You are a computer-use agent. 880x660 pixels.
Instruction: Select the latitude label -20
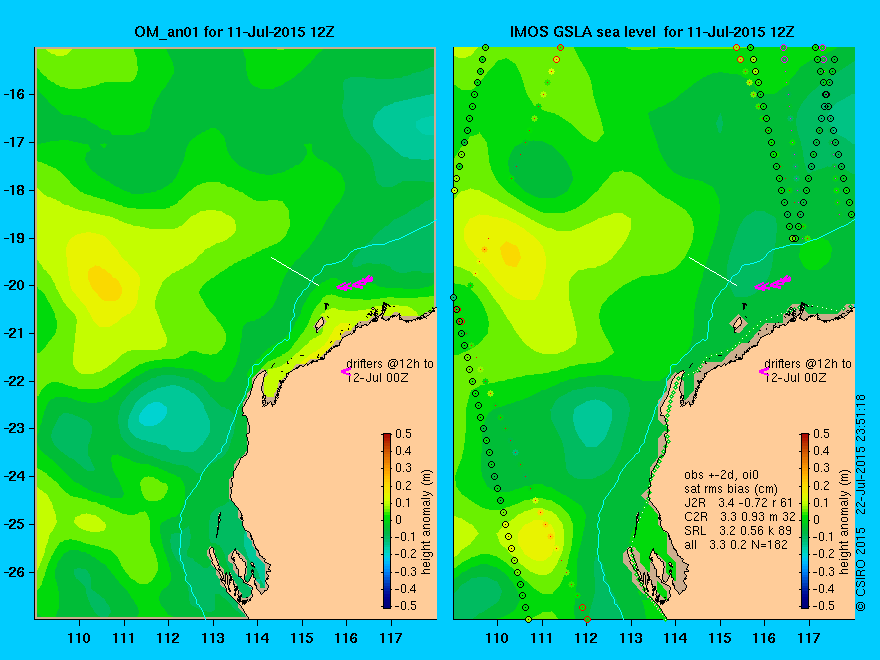coord(13,286)
